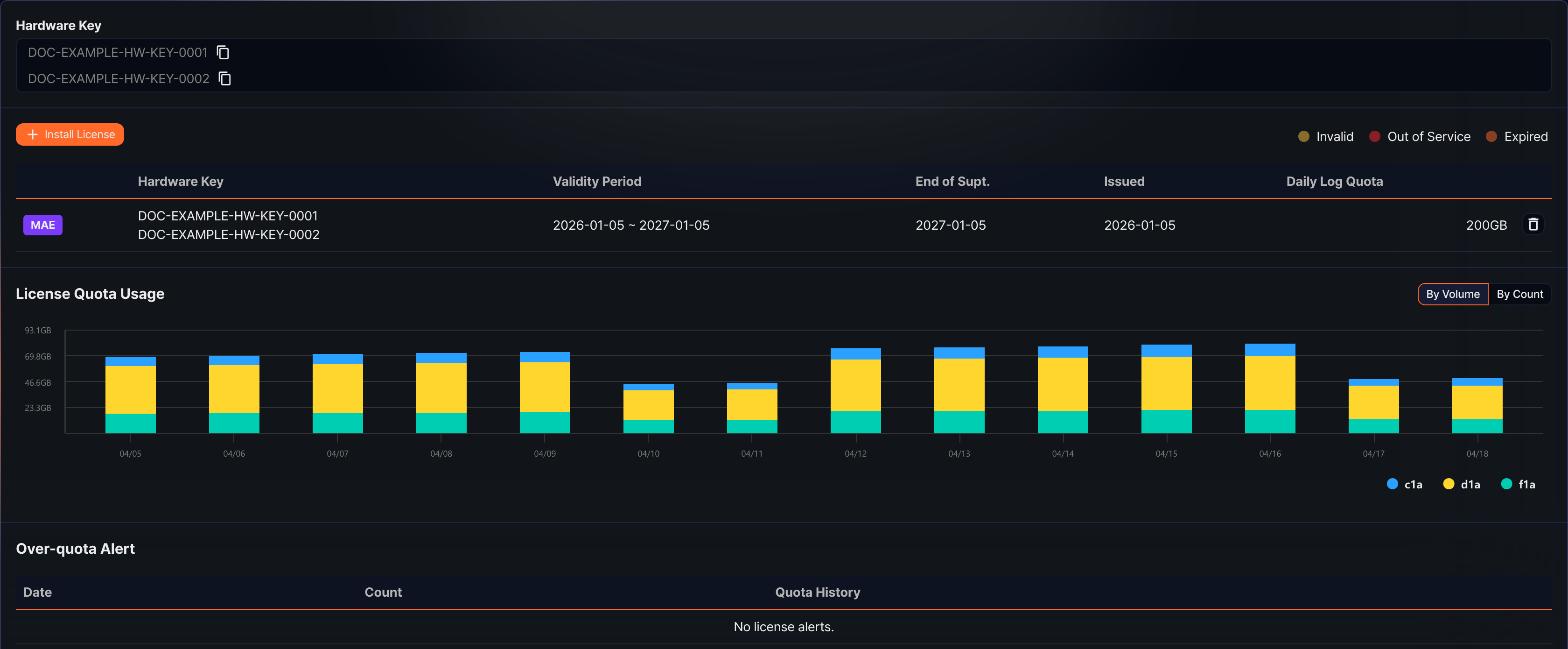Toggle the c1a legend series
This screenshot has width=1568, height=649.
tap(1404, 484)
